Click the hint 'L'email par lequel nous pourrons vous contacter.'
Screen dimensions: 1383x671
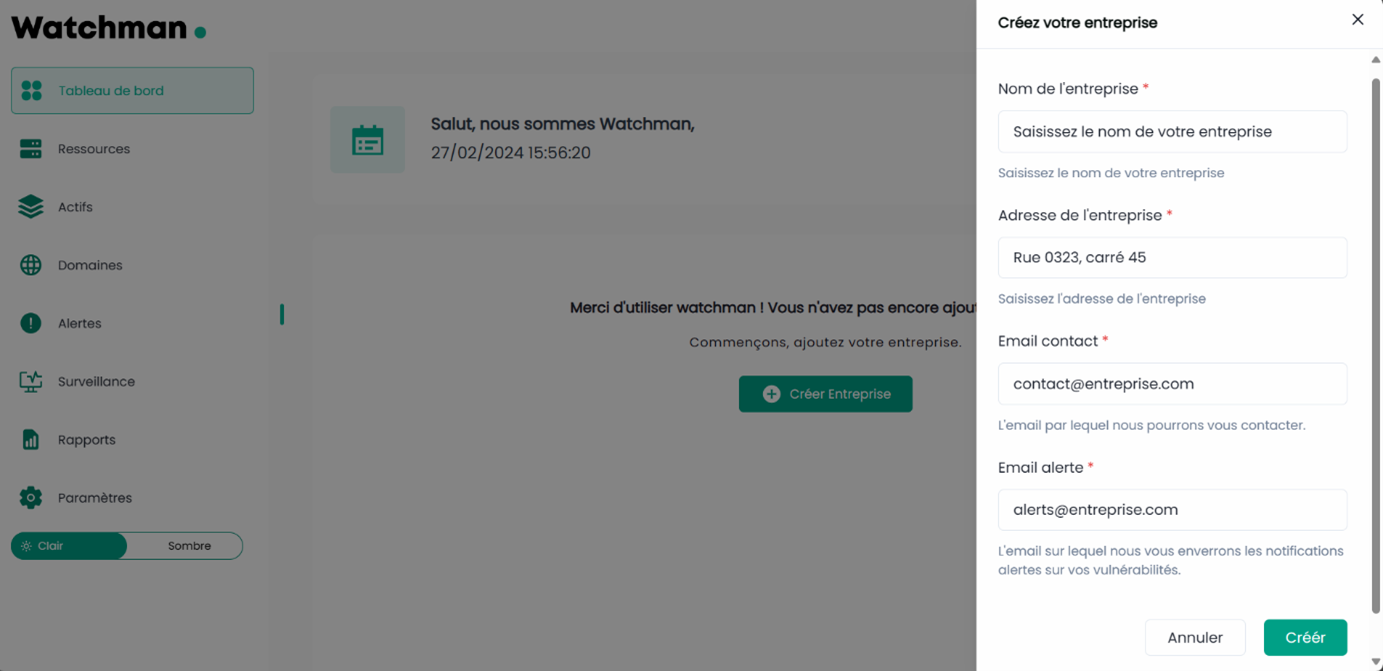(1152, 425)
